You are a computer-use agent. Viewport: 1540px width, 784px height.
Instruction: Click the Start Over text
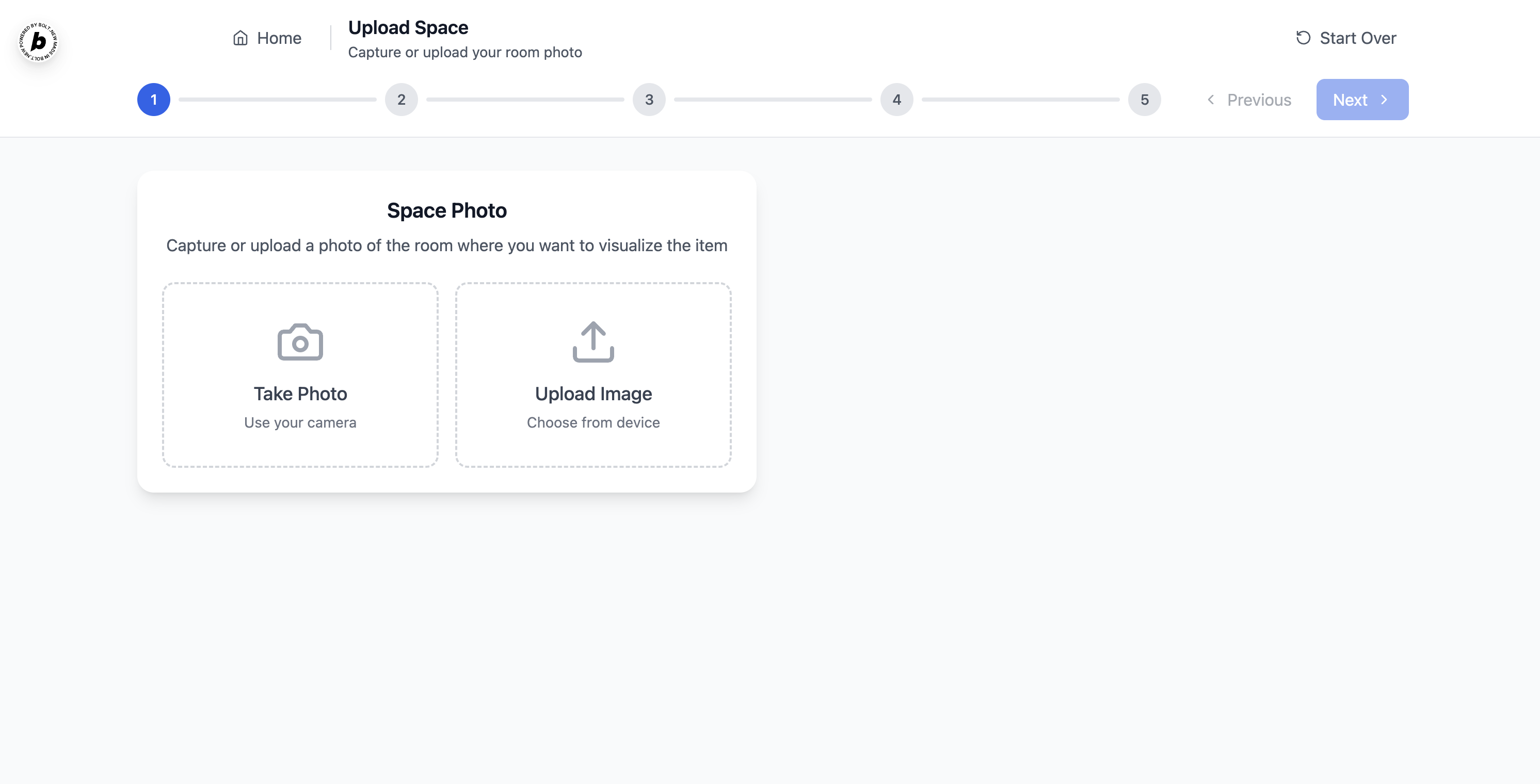pos(1358,38)
